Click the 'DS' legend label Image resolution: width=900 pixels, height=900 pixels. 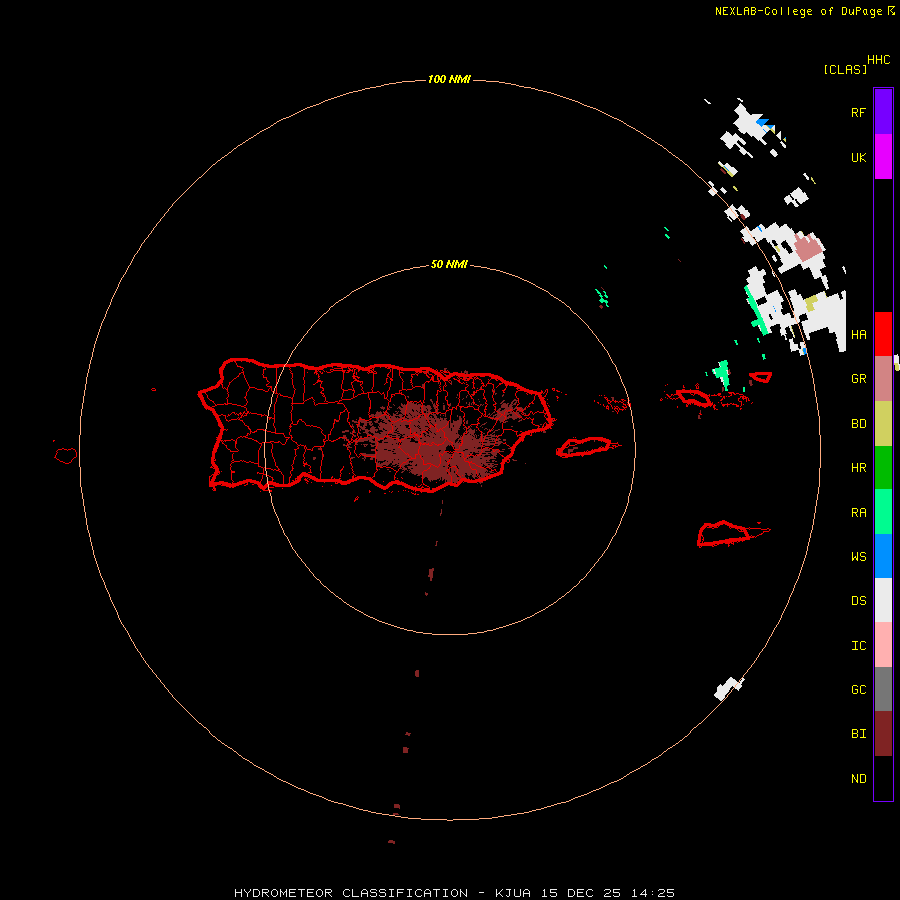click(x=858, y=601)
